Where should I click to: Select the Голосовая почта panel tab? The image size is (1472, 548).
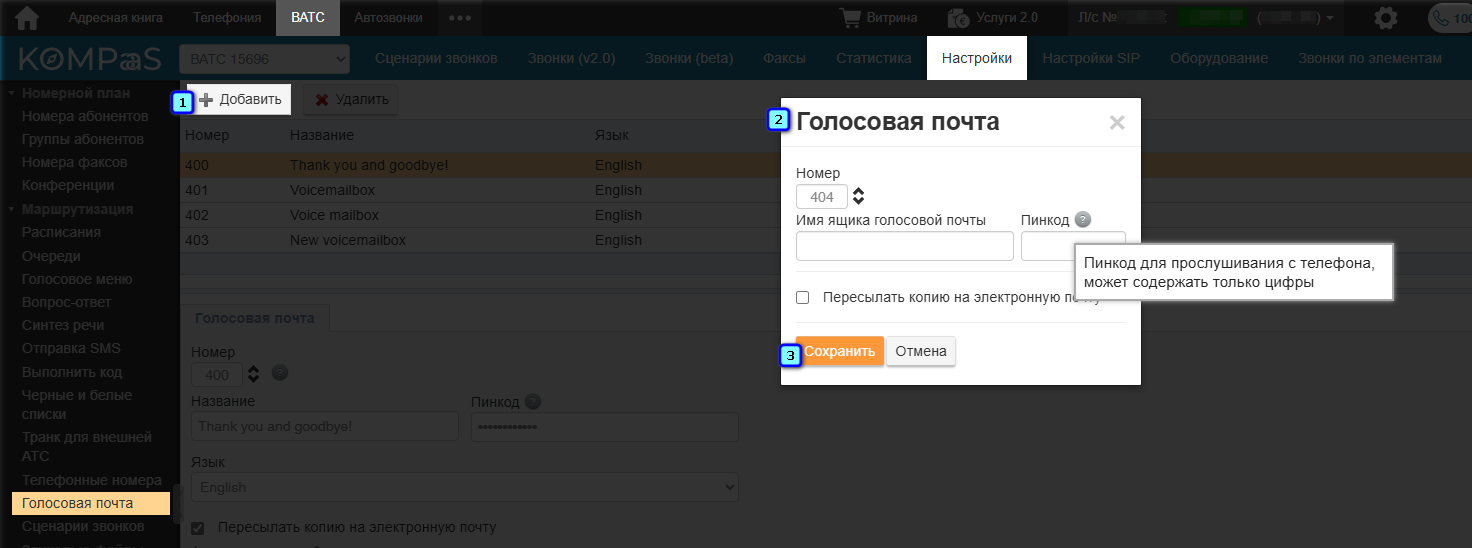click(x=255, y=318)
